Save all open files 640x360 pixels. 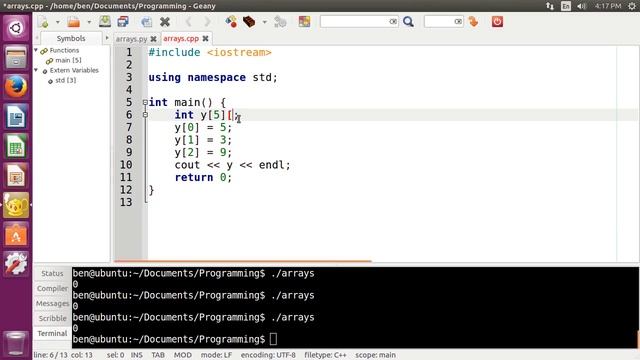[123, 22]
